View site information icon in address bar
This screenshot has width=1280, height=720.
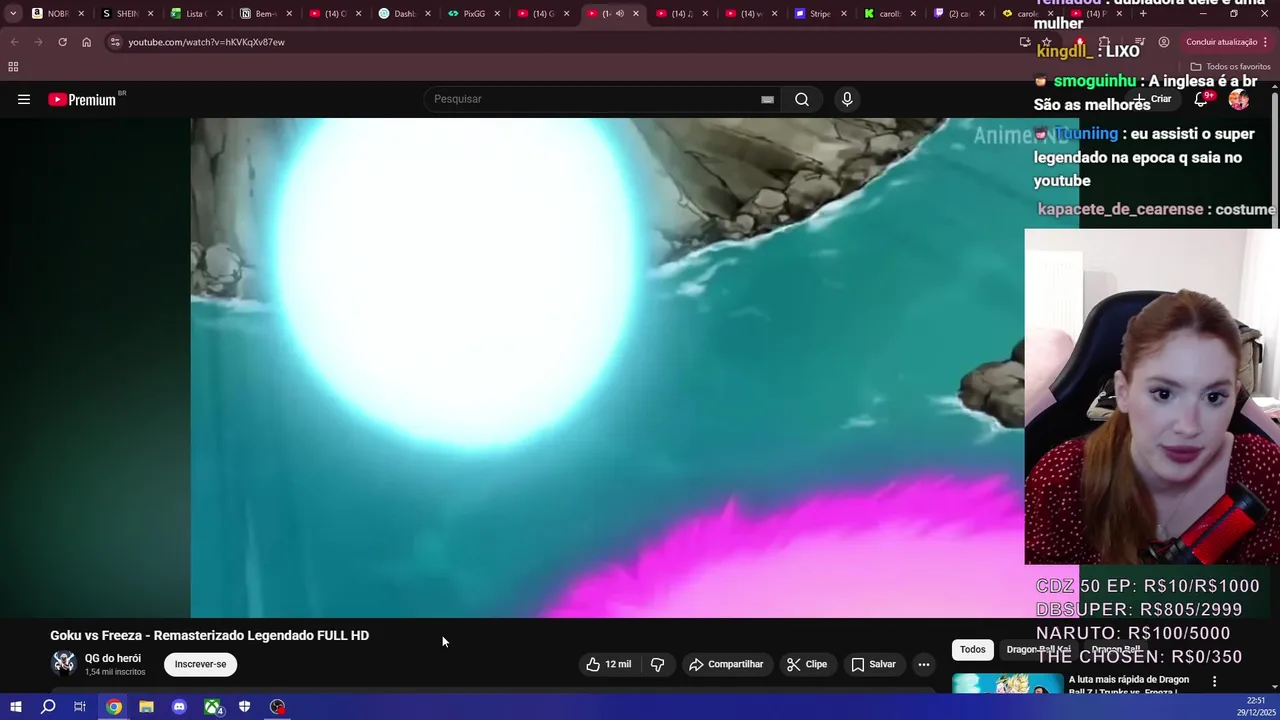point(116,42)
